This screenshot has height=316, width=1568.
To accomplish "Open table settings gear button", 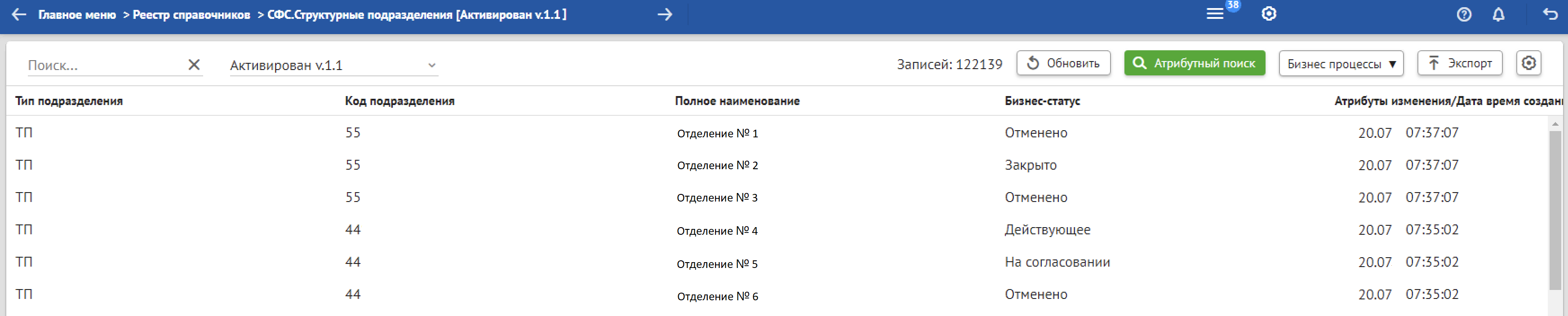I will pos(1528,63).
